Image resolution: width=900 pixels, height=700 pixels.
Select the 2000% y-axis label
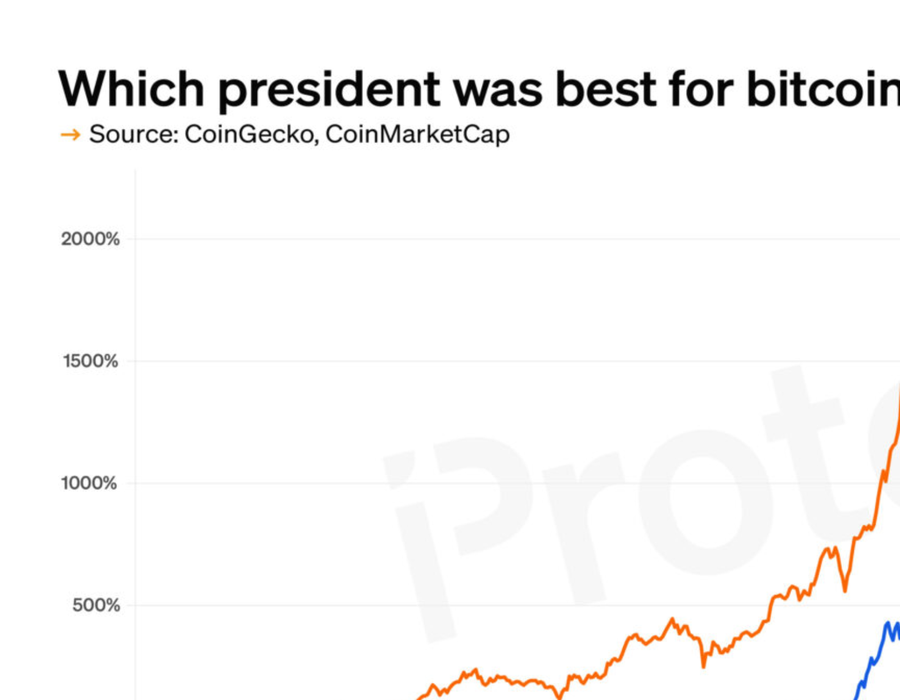click(92, 239)
